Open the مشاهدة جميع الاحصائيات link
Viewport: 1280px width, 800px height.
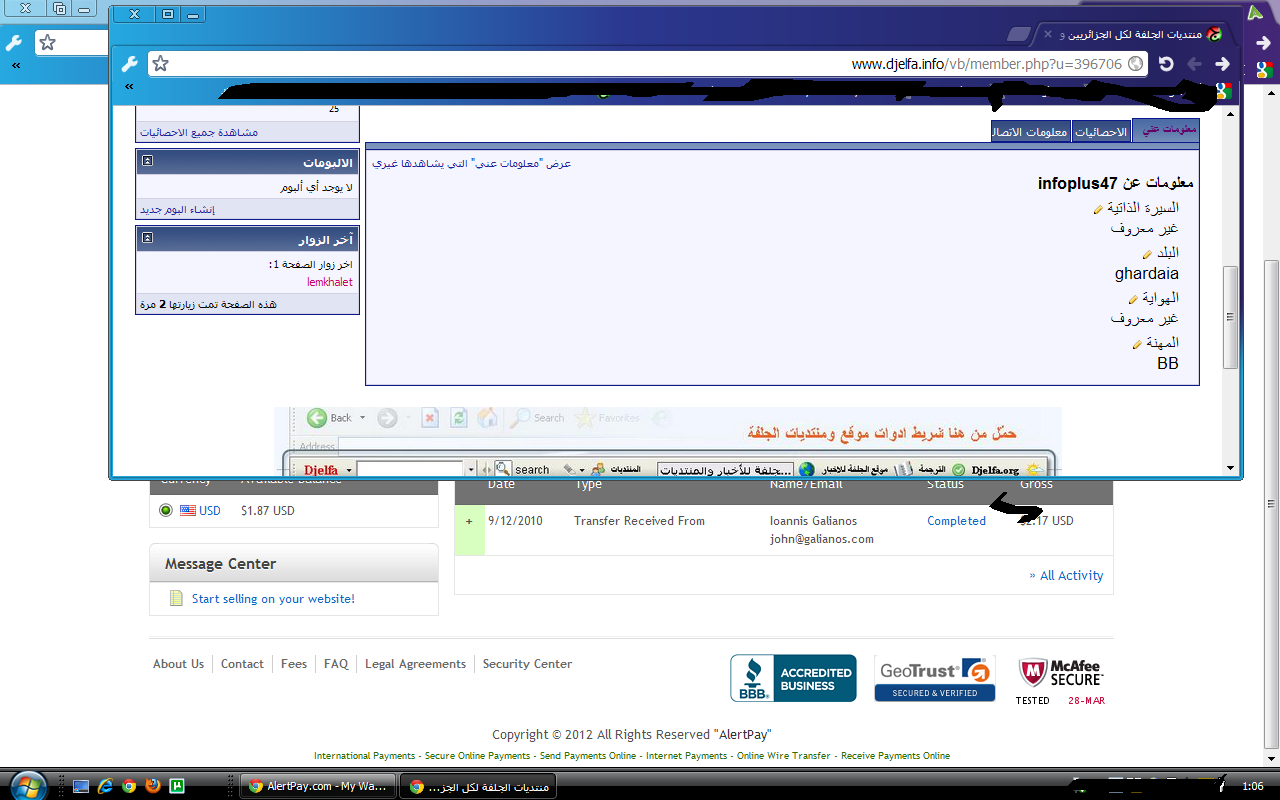198,132
